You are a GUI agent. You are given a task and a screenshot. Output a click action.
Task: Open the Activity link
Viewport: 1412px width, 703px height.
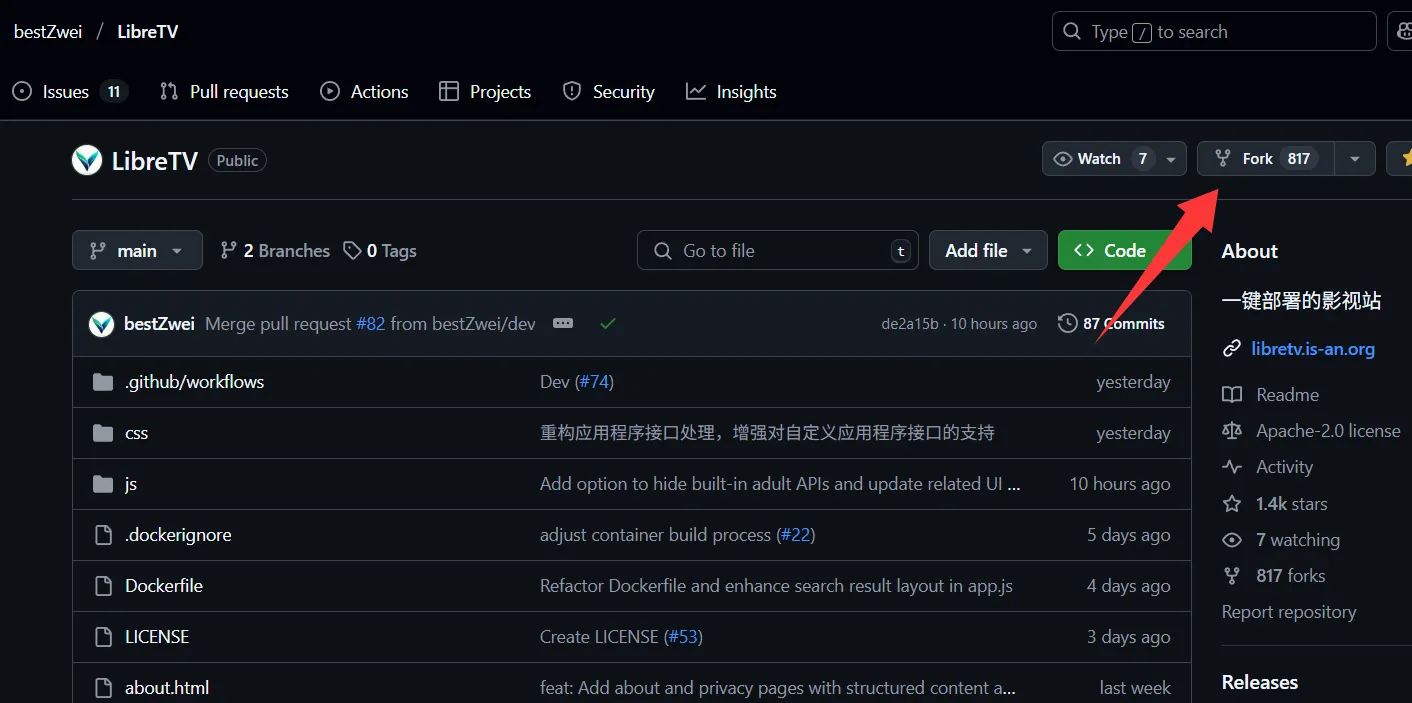tap(1284, 467)
